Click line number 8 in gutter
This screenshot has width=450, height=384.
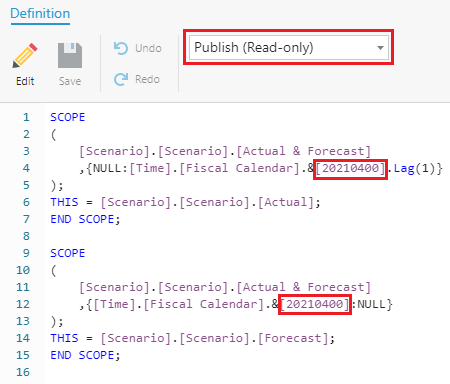click(x=26, y=236)
